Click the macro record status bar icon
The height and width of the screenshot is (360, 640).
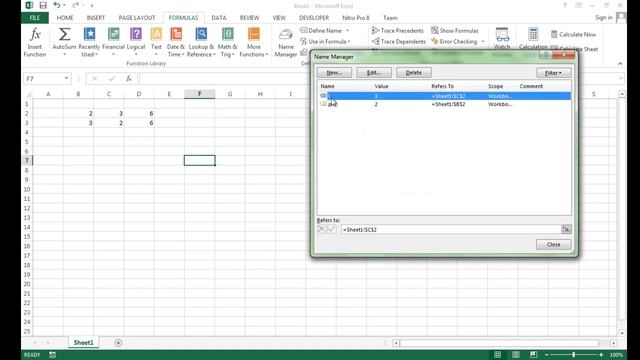(52, 355)
